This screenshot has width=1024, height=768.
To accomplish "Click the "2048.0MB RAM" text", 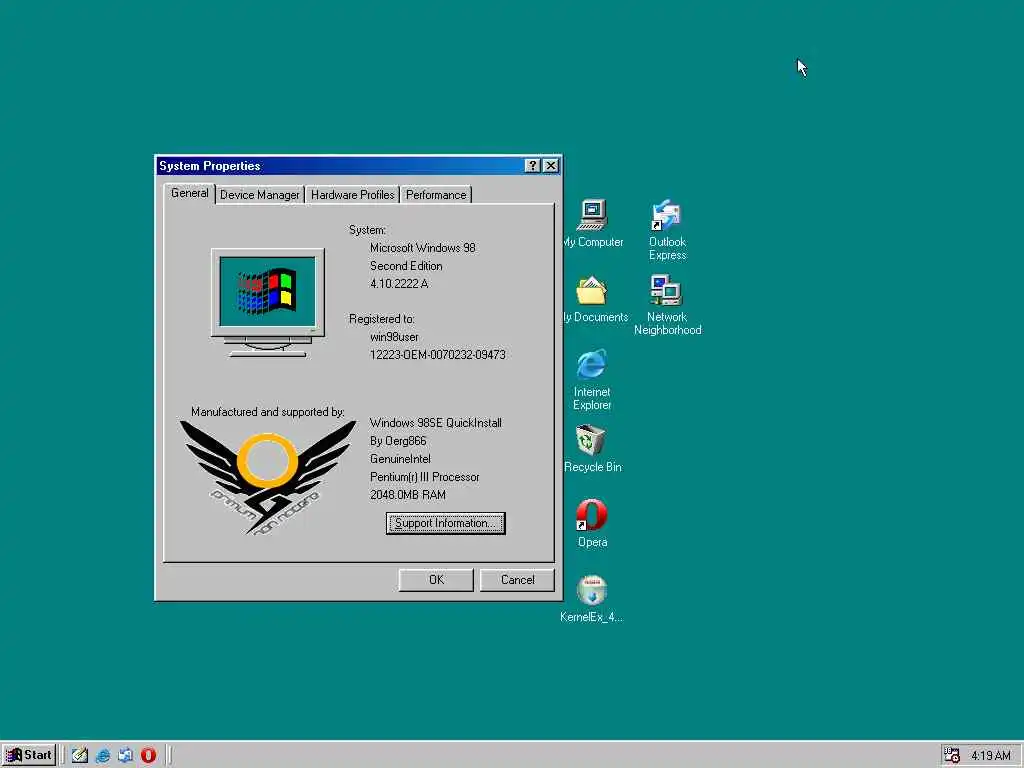I will coord(408,495).
